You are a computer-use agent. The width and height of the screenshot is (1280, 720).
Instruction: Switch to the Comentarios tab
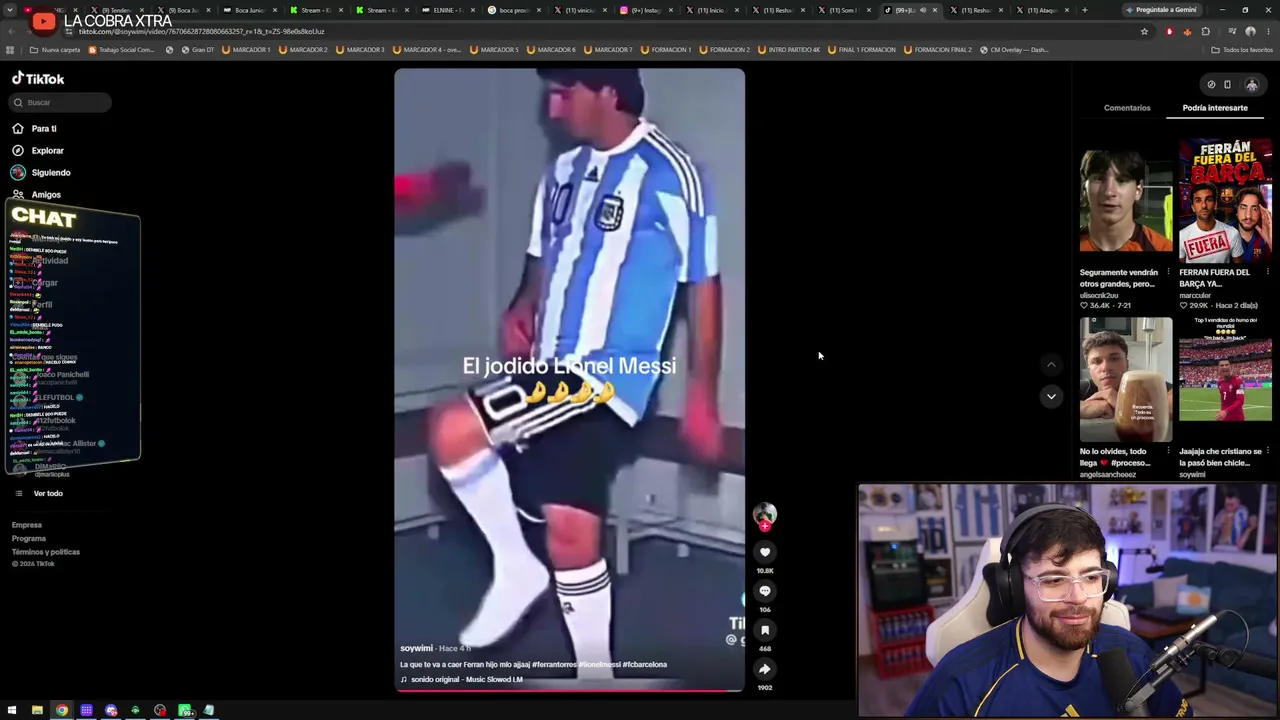pos(1127,108)
